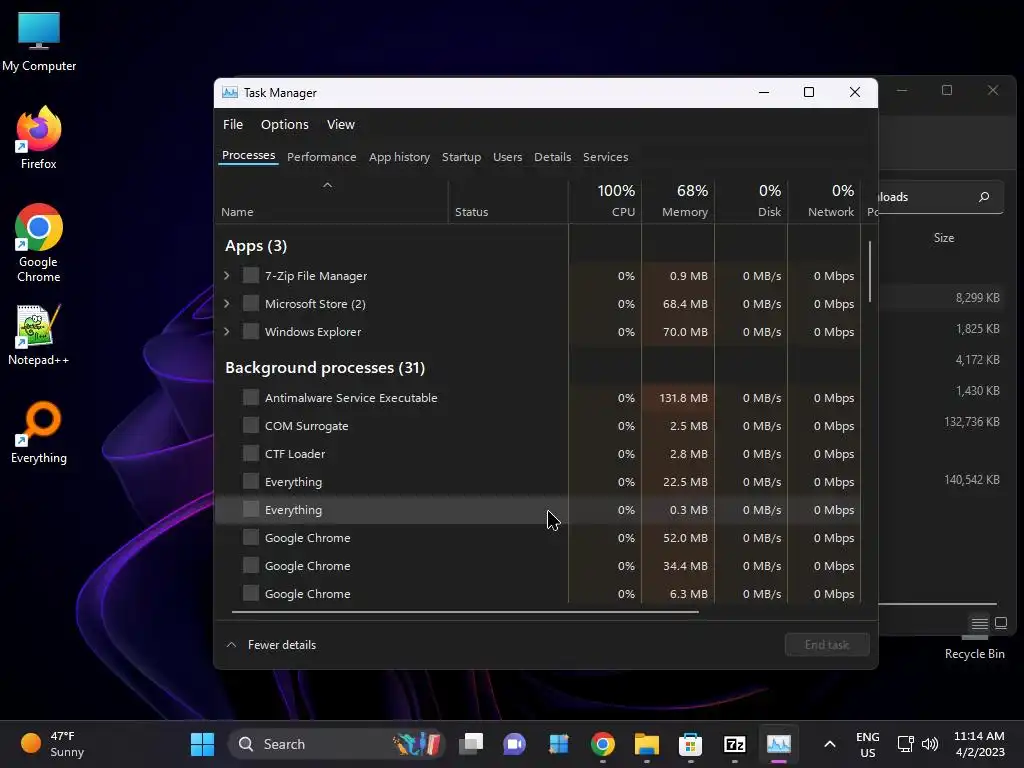Switch the ENG US input language

click(867, 744)
